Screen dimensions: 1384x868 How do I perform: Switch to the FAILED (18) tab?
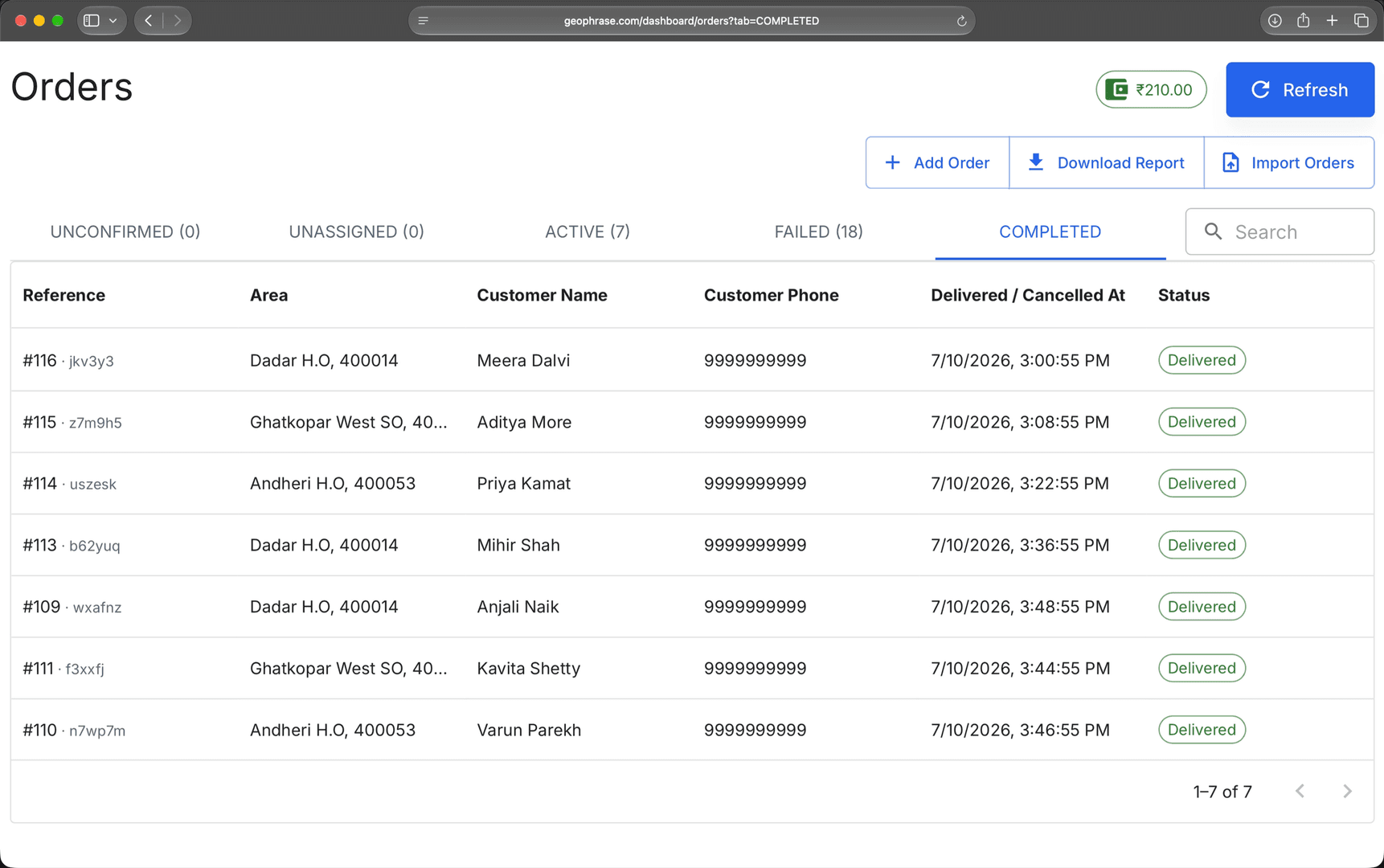tap(818, 231)
